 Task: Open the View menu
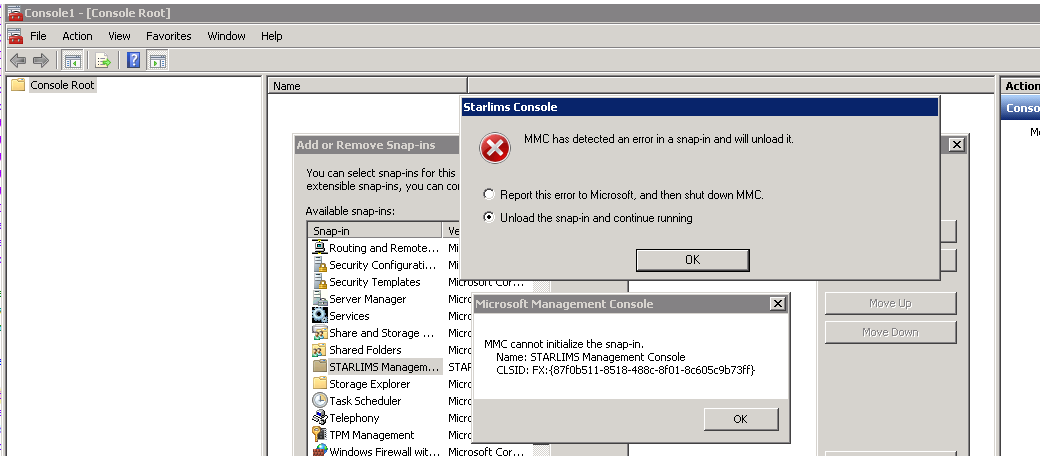pyautogui.click(x=119, y=36)
